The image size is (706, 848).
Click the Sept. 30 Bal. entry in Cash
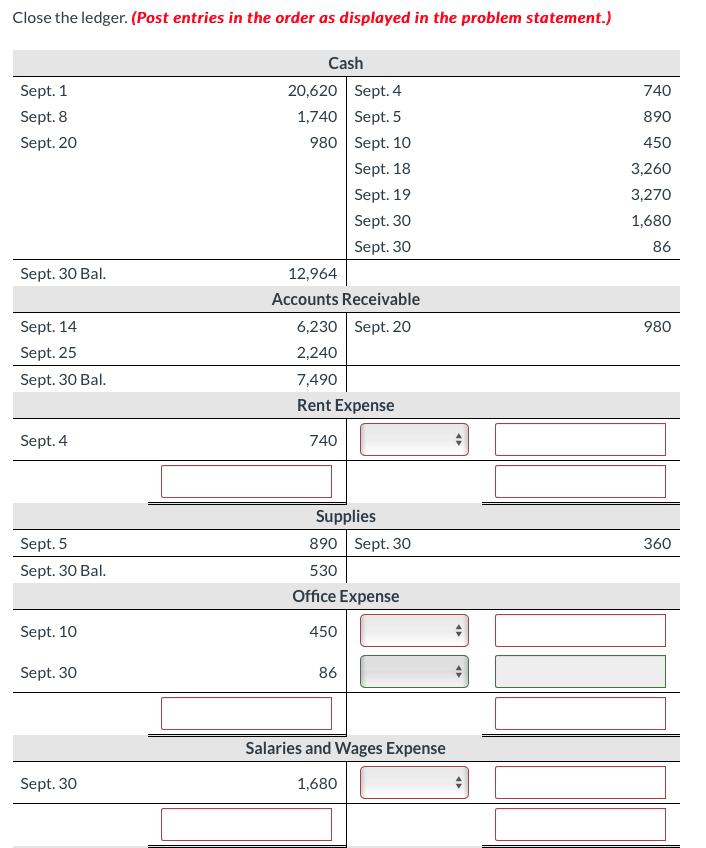63,273
